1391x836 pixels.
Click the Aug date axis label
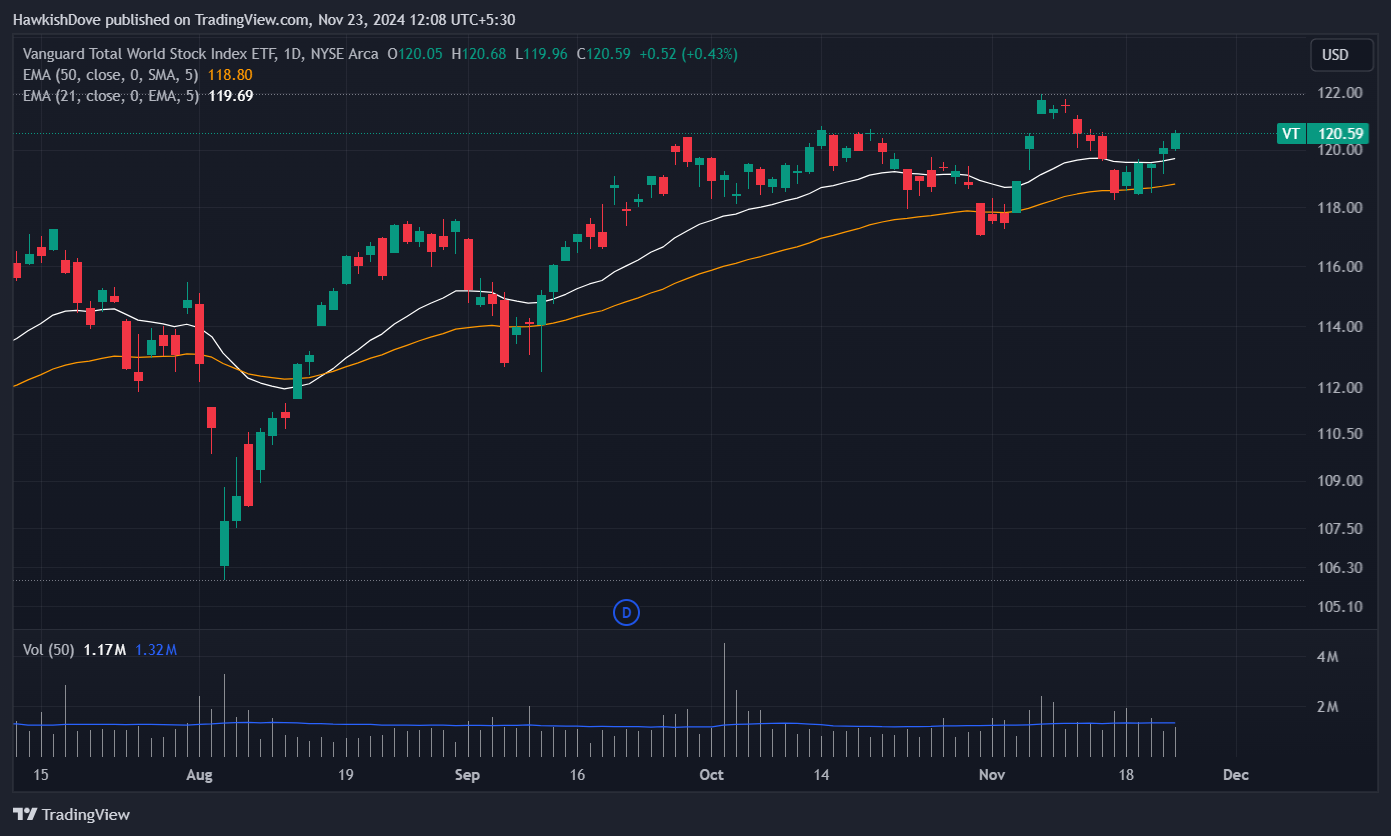[x=200, y=775]
